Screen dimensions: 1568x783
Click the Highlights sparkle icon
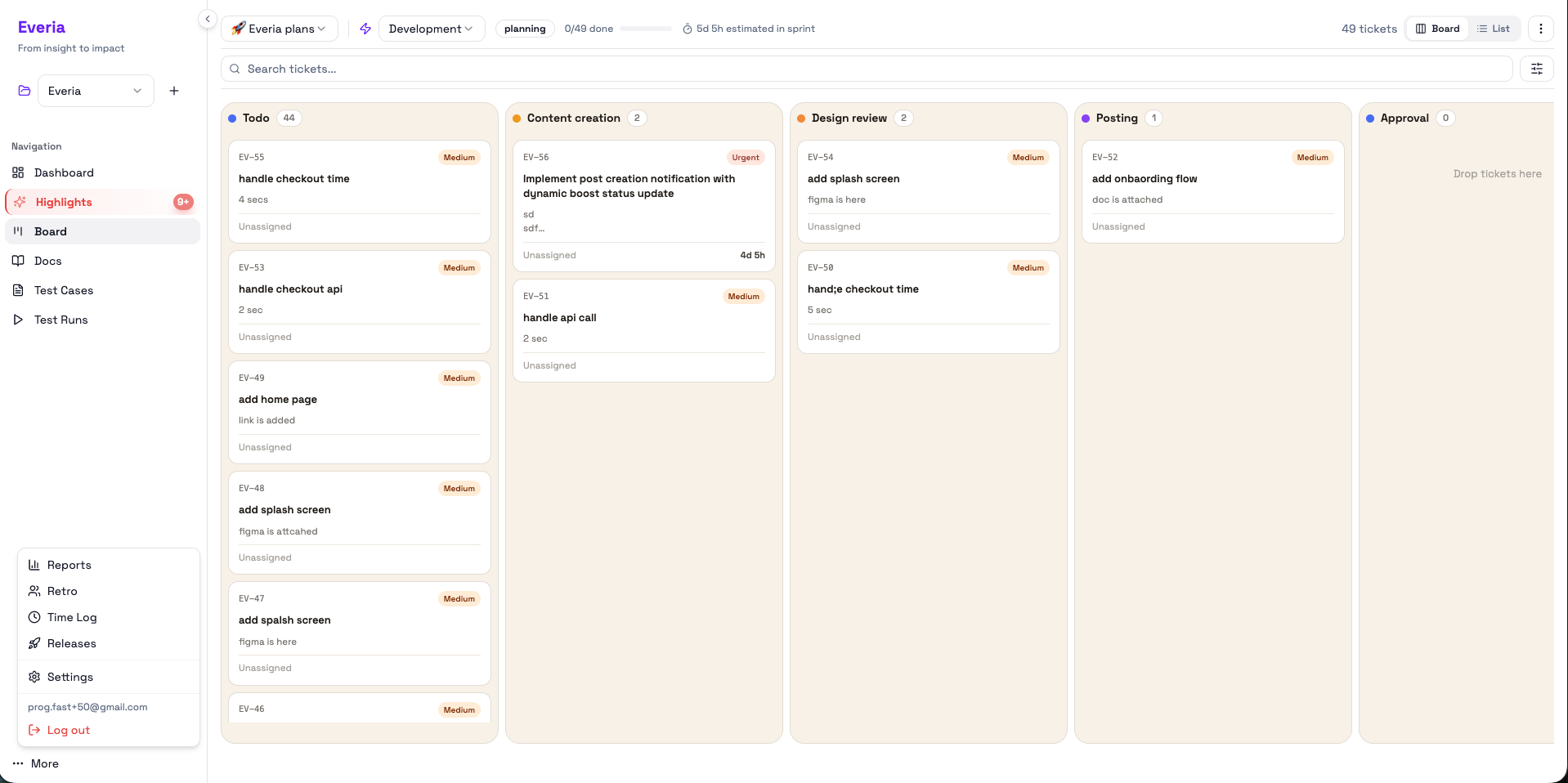[x=20, y=202]
